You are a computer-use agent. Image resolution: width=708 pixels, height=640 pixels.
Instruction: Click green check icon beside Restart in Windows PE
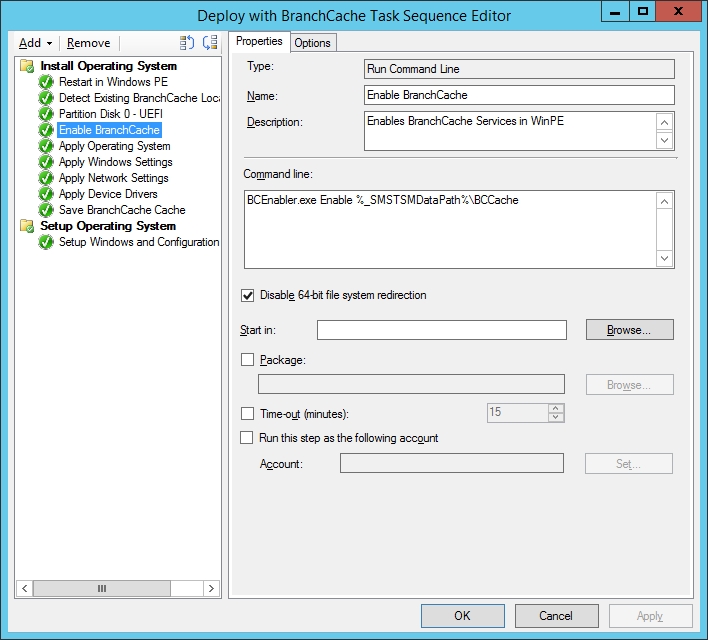[x=46, y=82]
